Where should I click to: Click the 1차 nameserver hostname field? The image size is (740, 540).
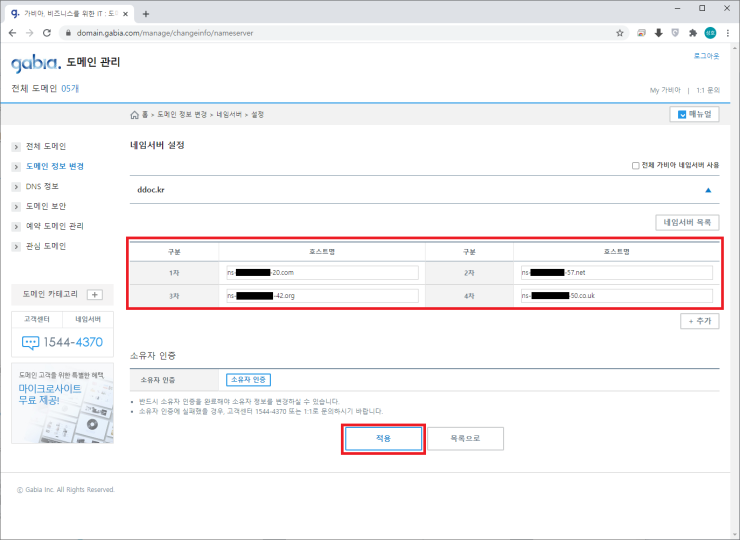pyautogui.click(x=322, y=272)
